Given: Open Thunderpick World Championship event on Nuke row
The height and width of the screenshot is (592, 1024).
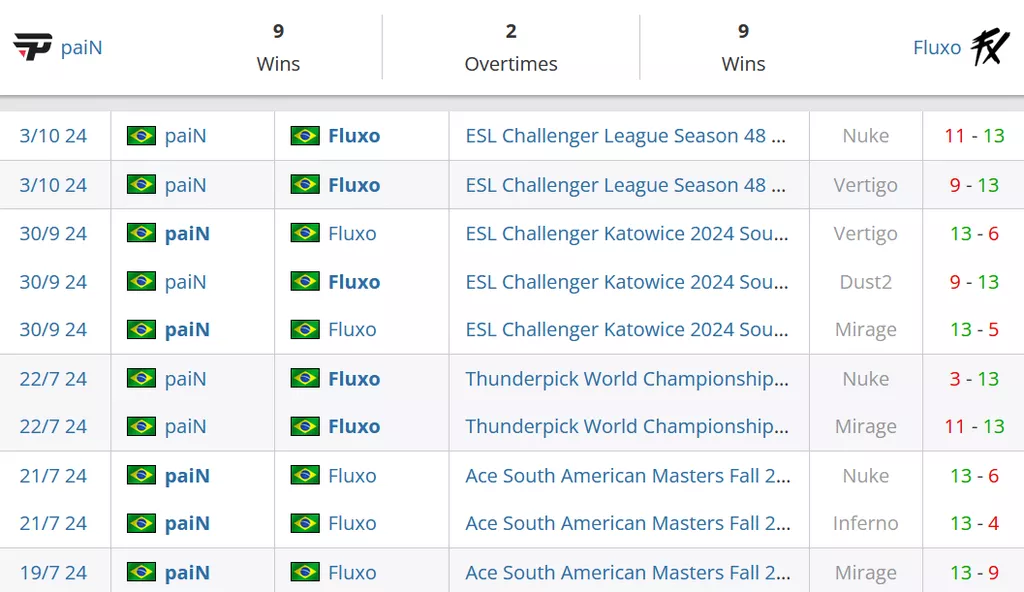Looking at the screenshot, I should click(625, 379).
